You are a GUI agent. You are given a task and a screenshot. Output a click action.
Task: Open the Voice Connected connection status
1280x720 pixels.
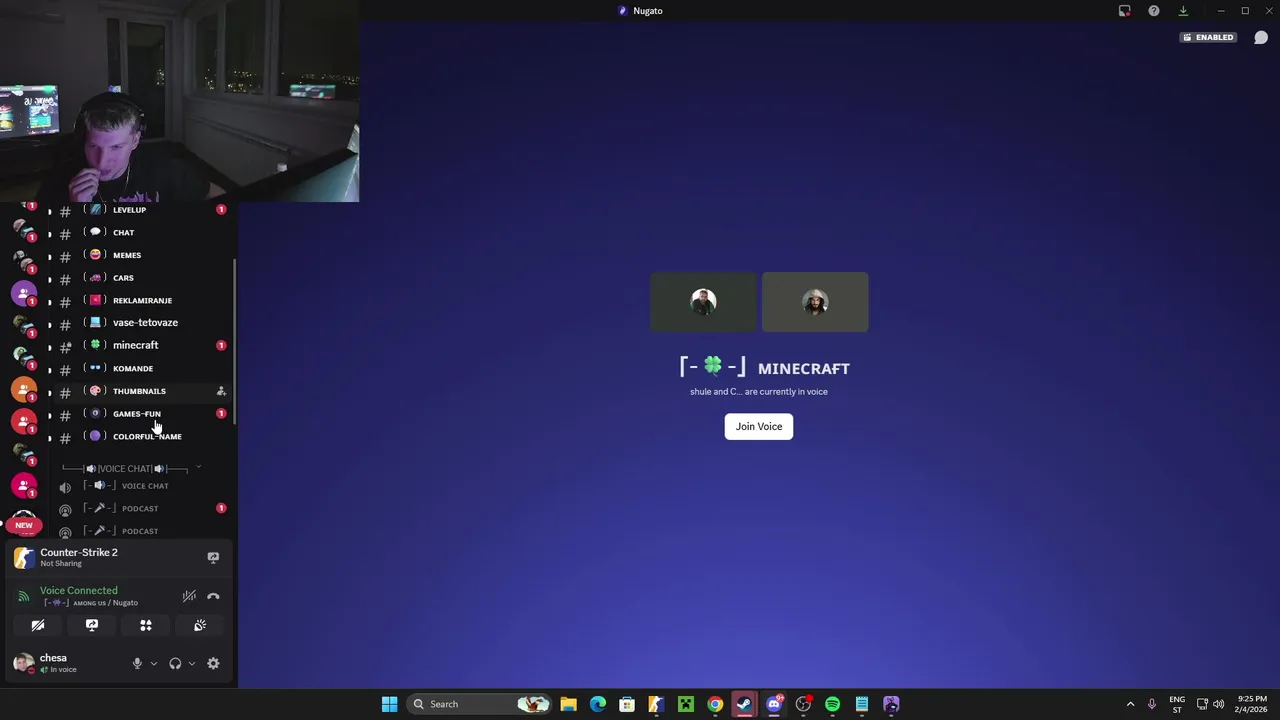pos(78,590)
